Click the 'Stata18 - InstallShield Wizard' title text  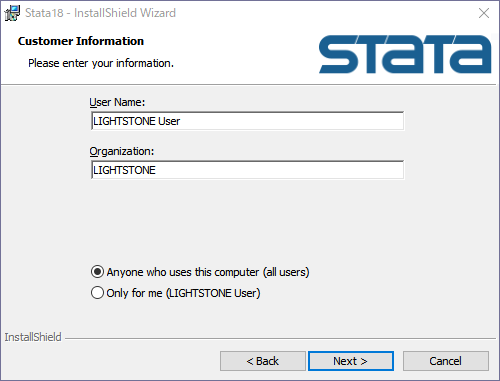click(x=100, y=13)
